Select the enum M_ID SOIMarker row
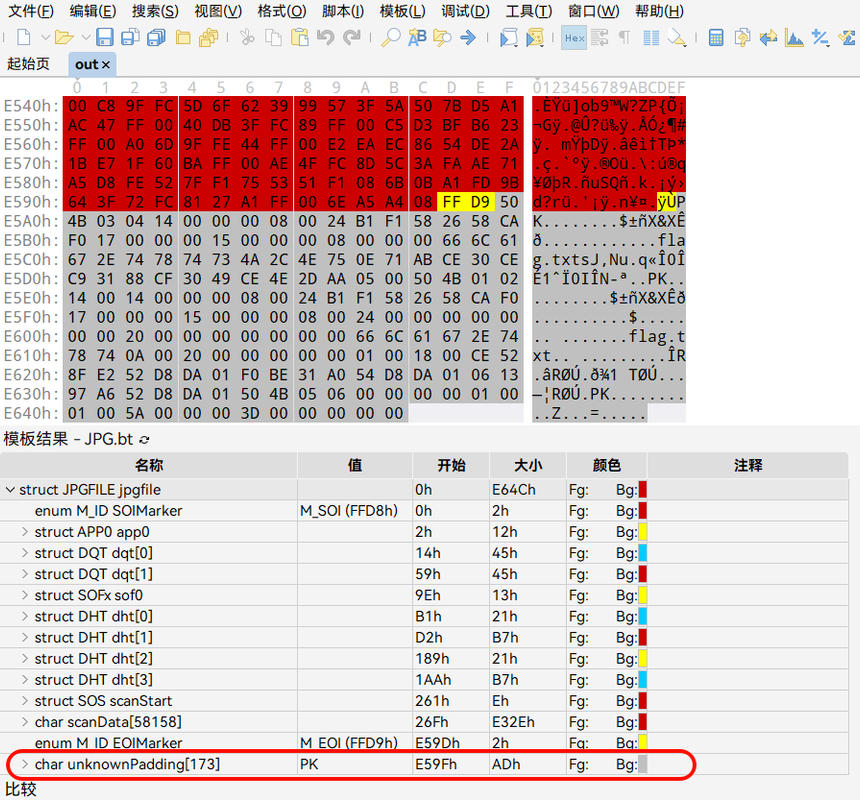The width and height of the screenshot is (860, 800). (x=424, y=510)
